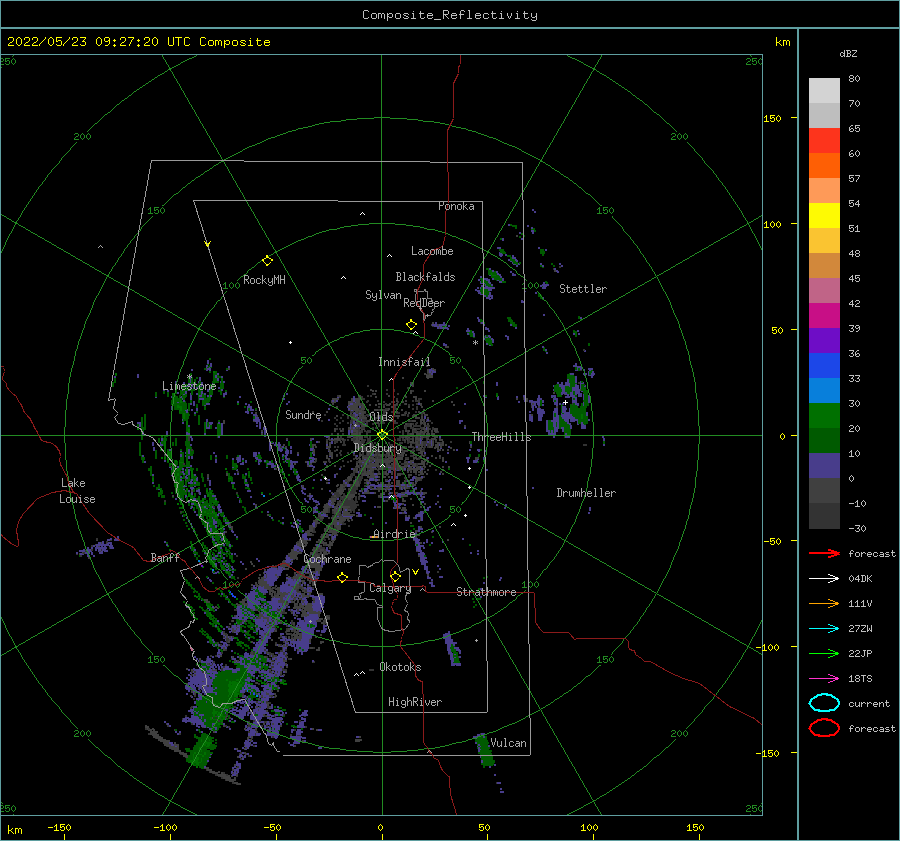Viewport: 900px width, 841px height.
Task: Click the bright green 30 dBZ swatch
Action: [x=824, y=415]
